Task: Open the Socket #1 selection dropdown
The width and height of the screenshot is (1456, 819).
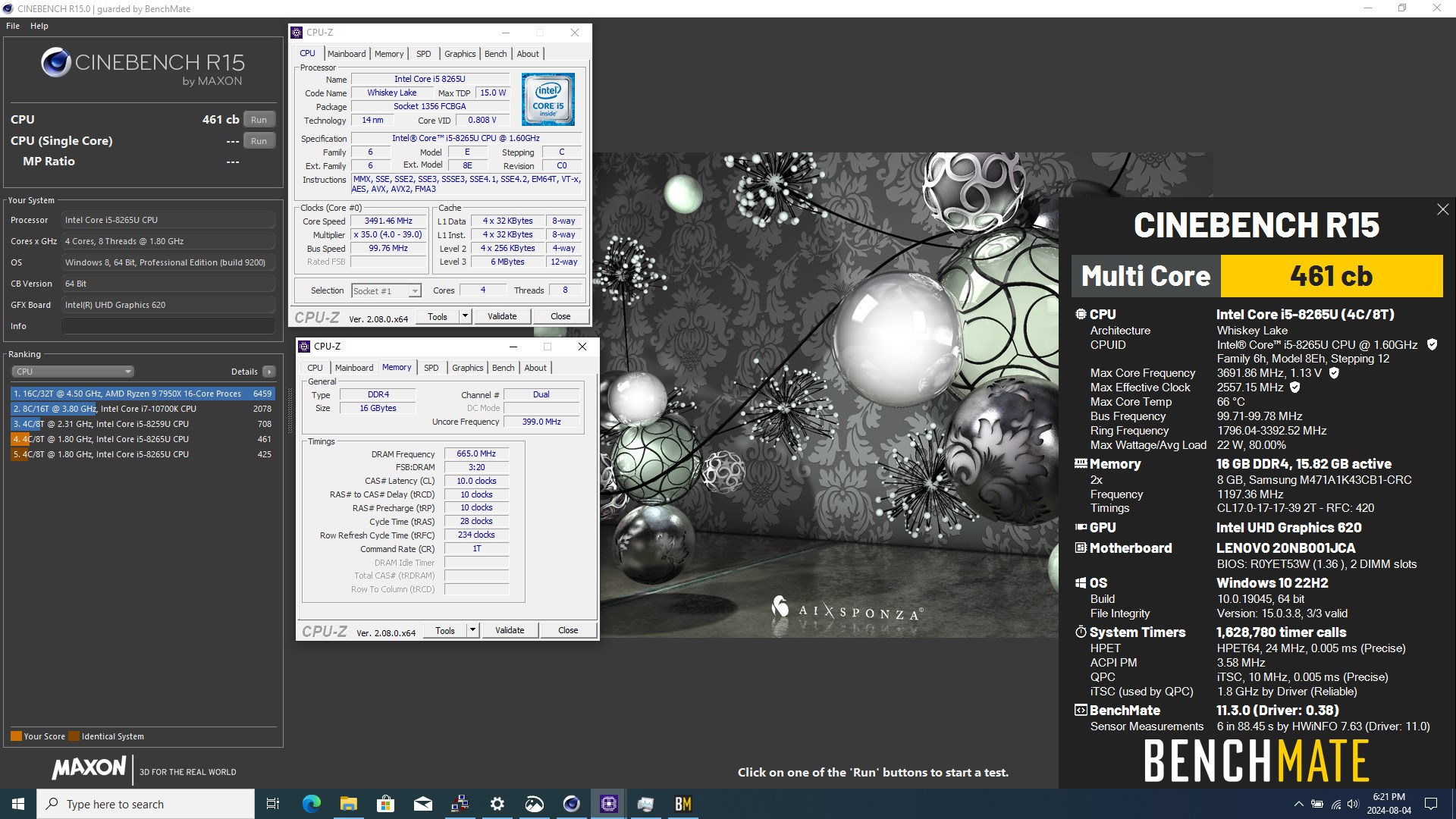Action: pos(387,291)
